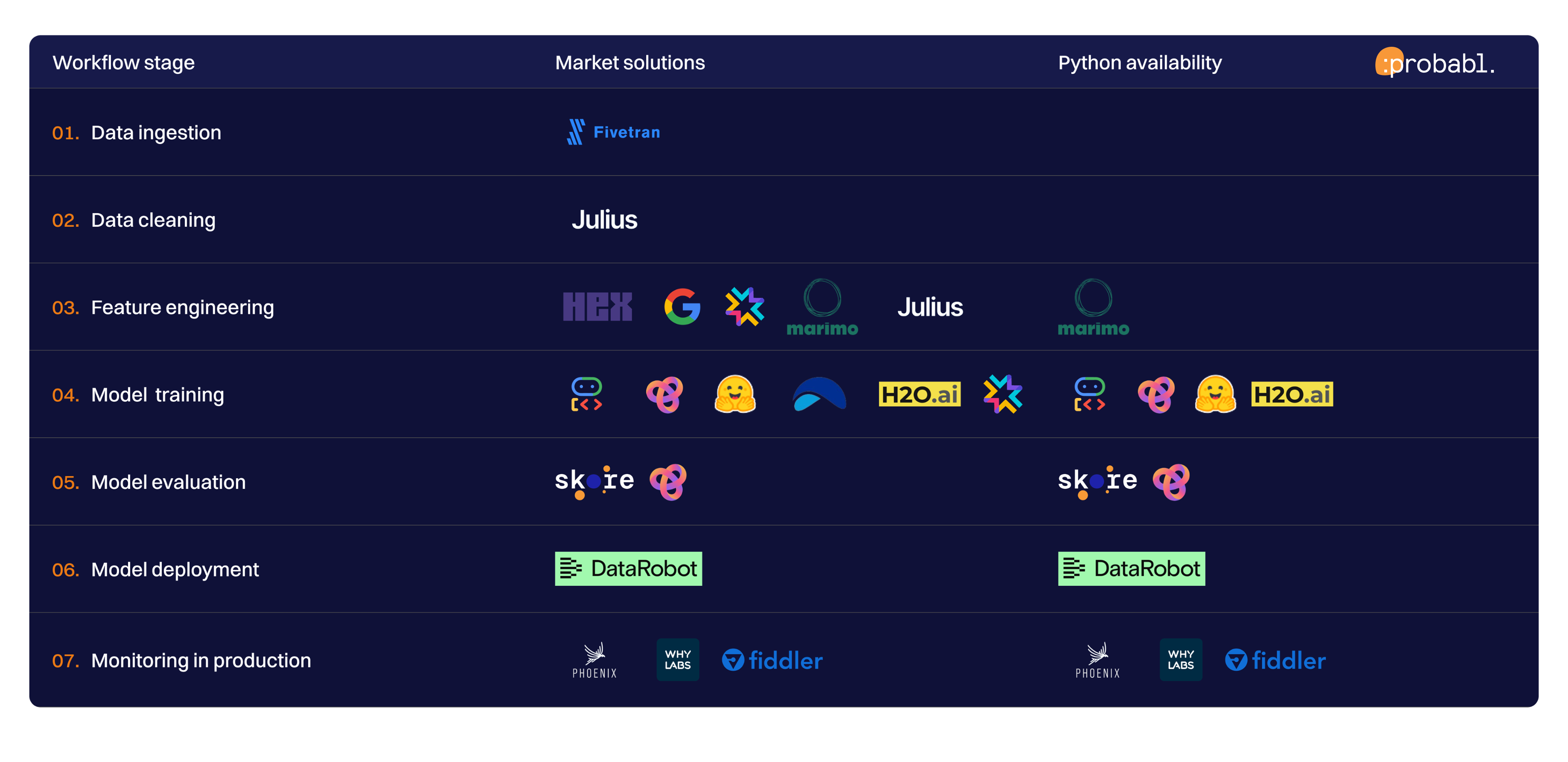
Task: Click the Hugging Face emoji under Python availability
Action: 1215,394
